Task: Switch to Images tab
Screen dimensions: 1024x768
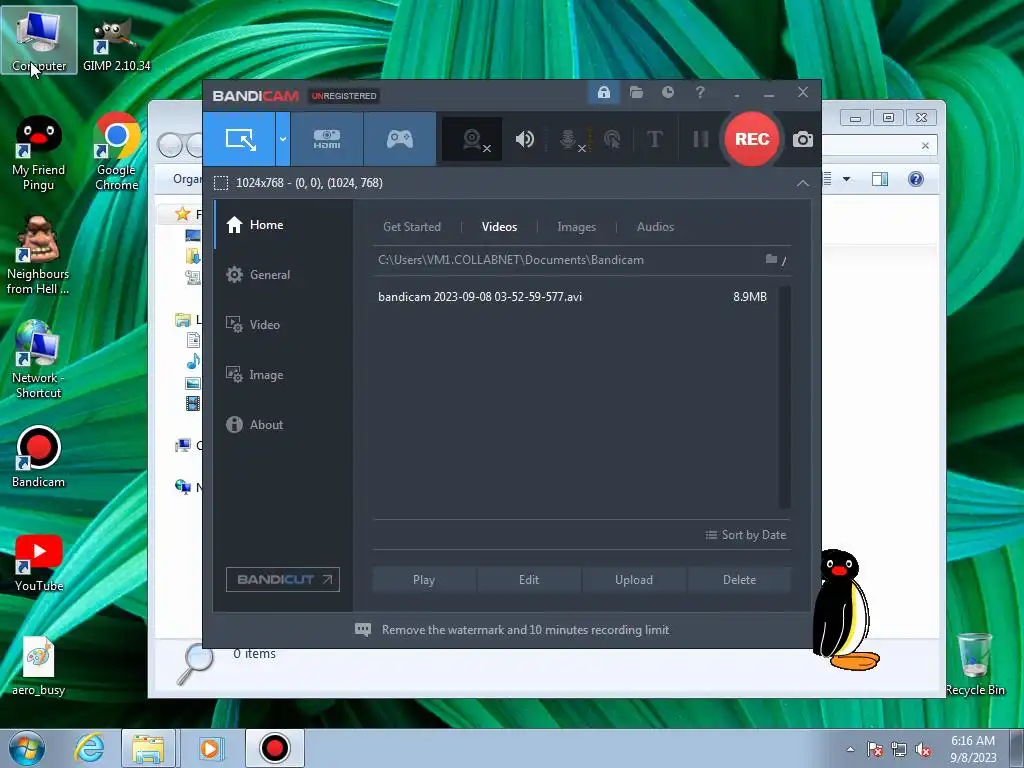Action: click(x=576, y=227)
